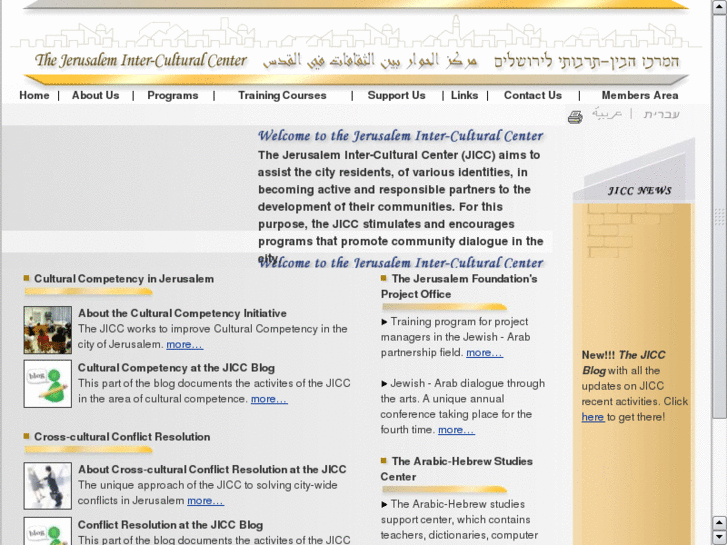
Task: Click 'The Jerusalem Foundation's Project Office' heading
Action: click(x=459, y=286)
